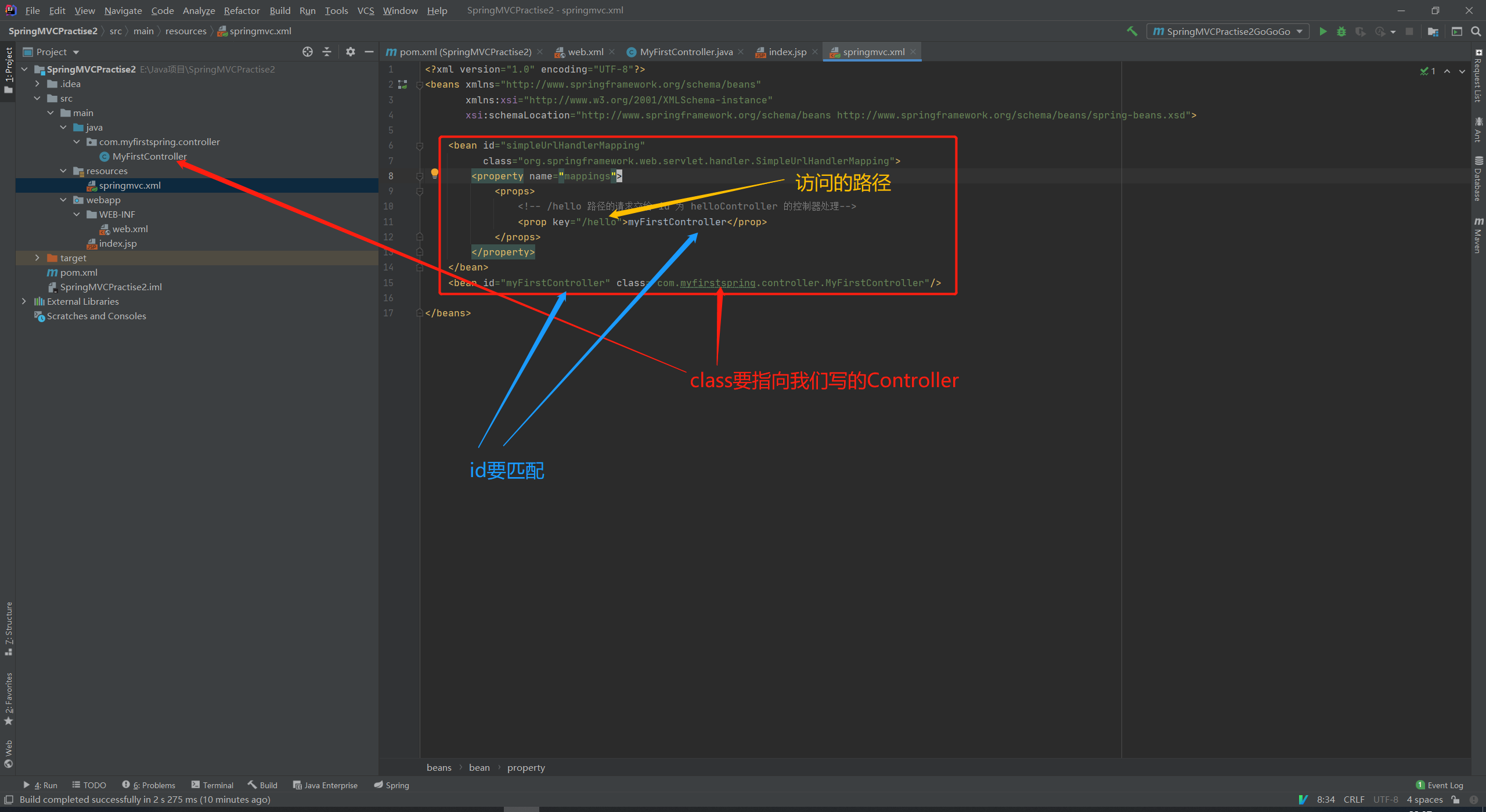Screen dimensions: 1486x812
Task: Open the Terminal tool window
Action: click(x=212, y=785)
